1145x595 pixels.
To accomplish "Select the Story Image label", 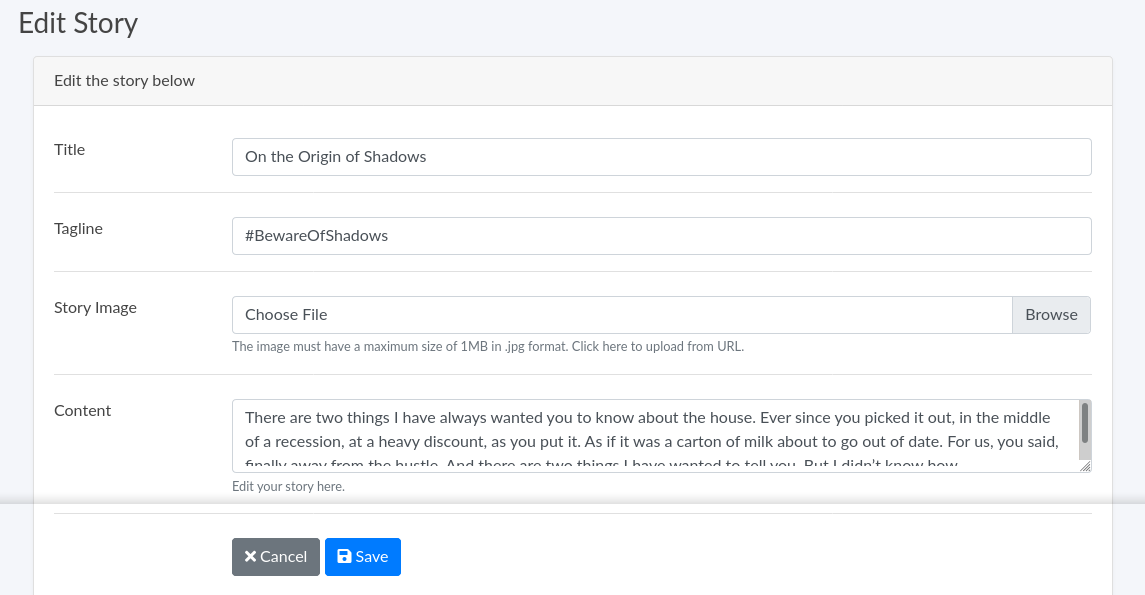I will click(x=95, y=308).
